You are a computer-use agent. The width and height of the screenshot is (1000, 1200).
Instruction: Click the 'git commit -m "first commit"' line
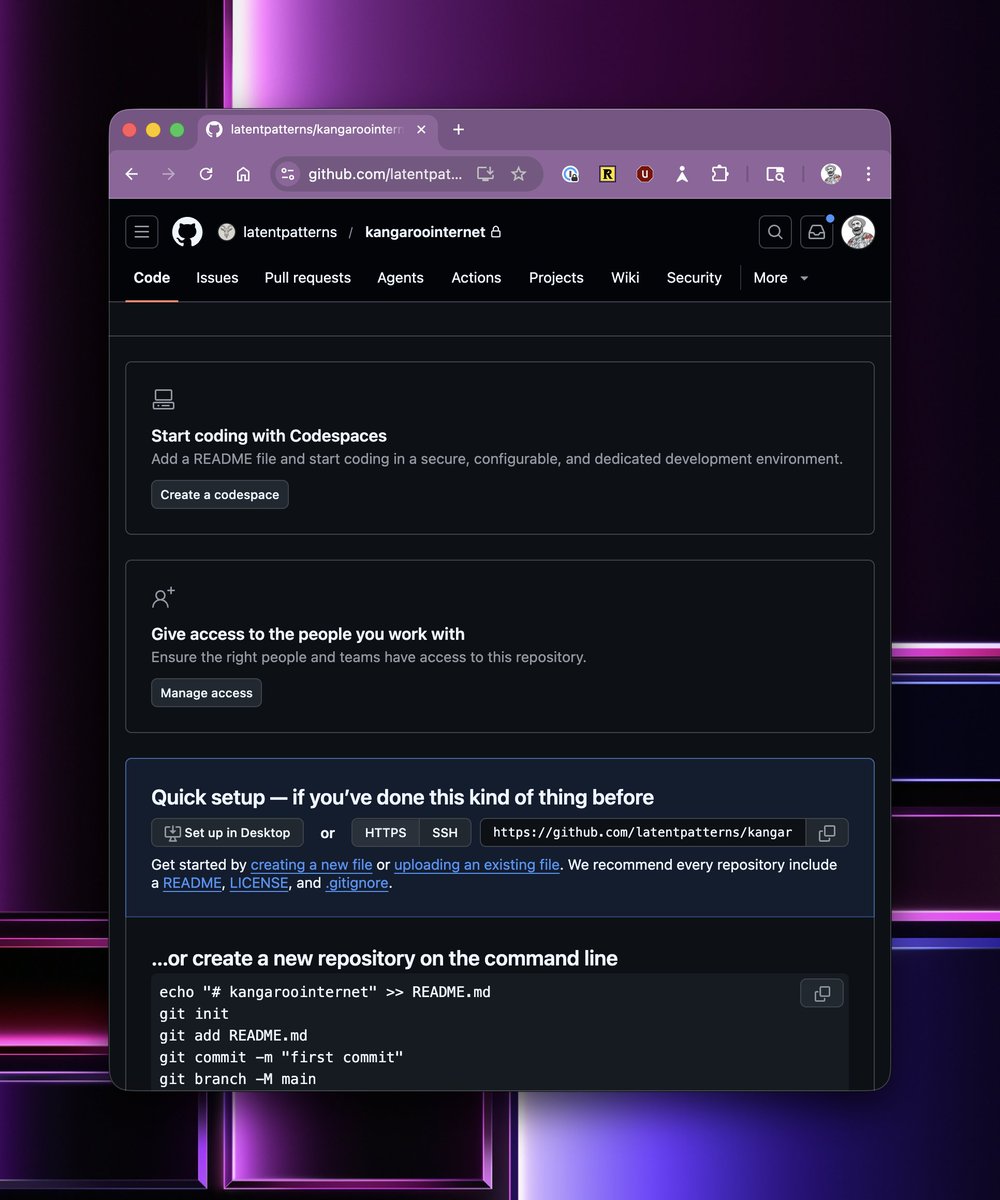(281, 1058)
